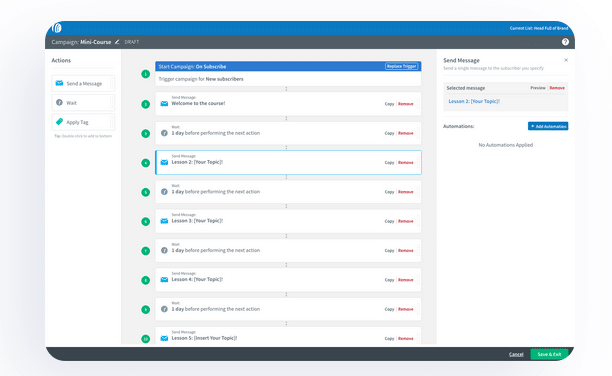Copy the Lesson 2 message step
Screen dimensions: 612x376
pyautogui.click(x=389, y=162)
